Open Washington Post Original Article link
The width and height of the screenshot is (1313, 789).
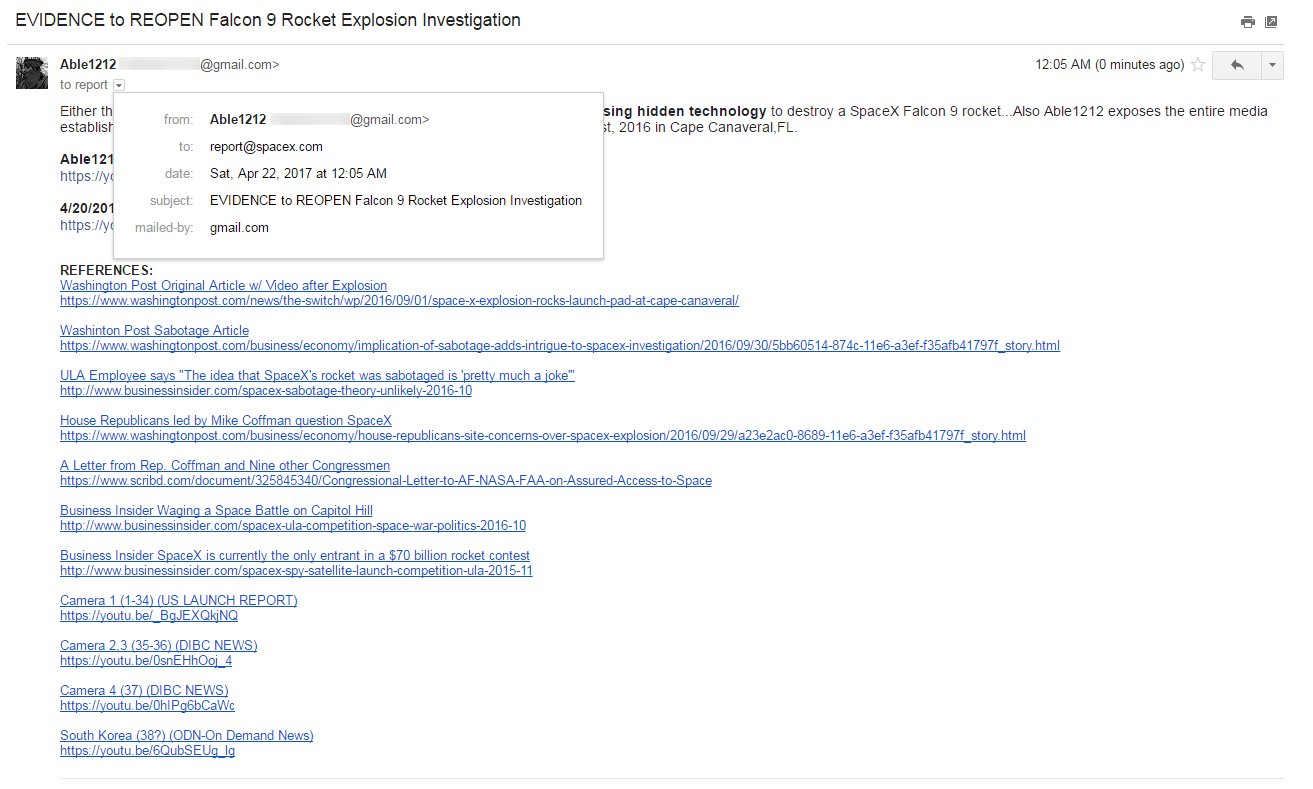click(223, 286)
